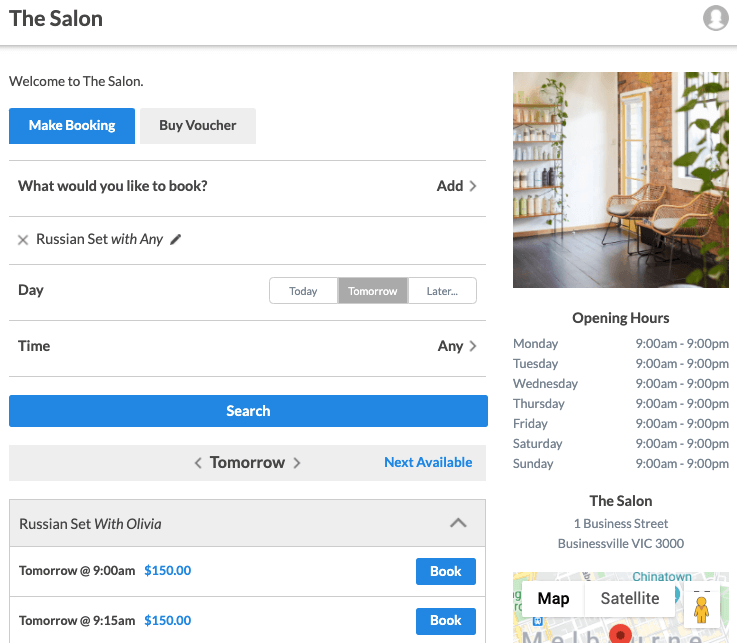Open the user profile avatar icon
Screen dimensions: 737x643
tap(715, 18)
